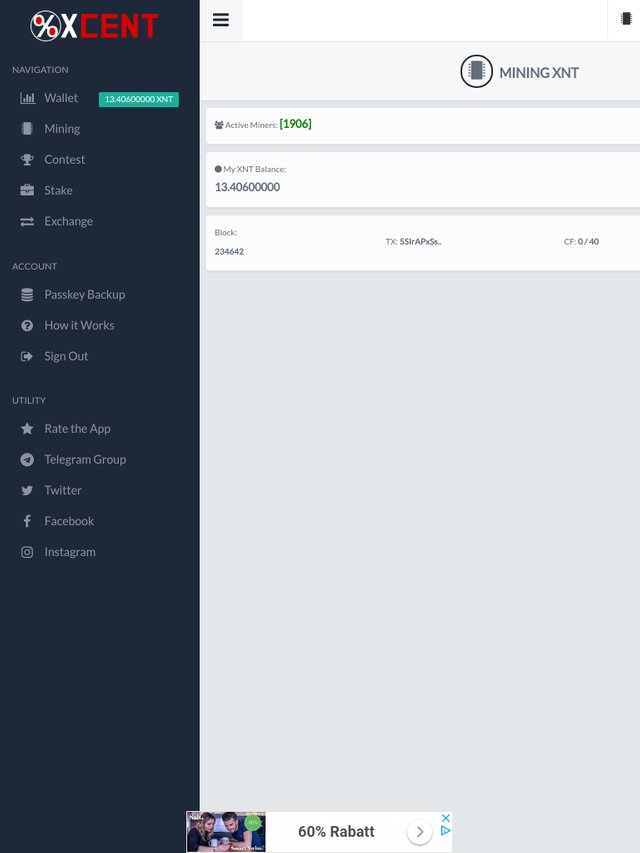
Task: Click the Exchange arrows icon
Action: (x=27, y=221)
